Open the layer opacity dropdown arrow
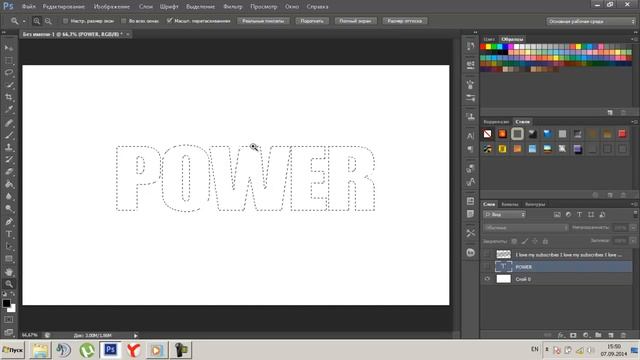 (633, 227)
